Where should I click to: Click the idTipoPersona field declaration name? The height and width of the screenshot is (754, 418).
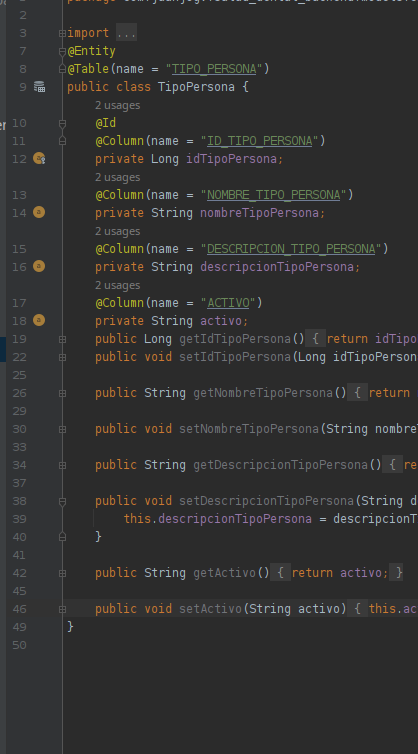point(231,159)
